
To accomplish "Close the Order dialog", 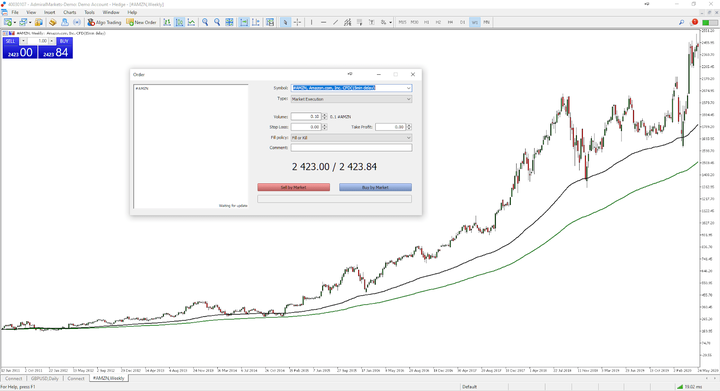I will point(412,74).
